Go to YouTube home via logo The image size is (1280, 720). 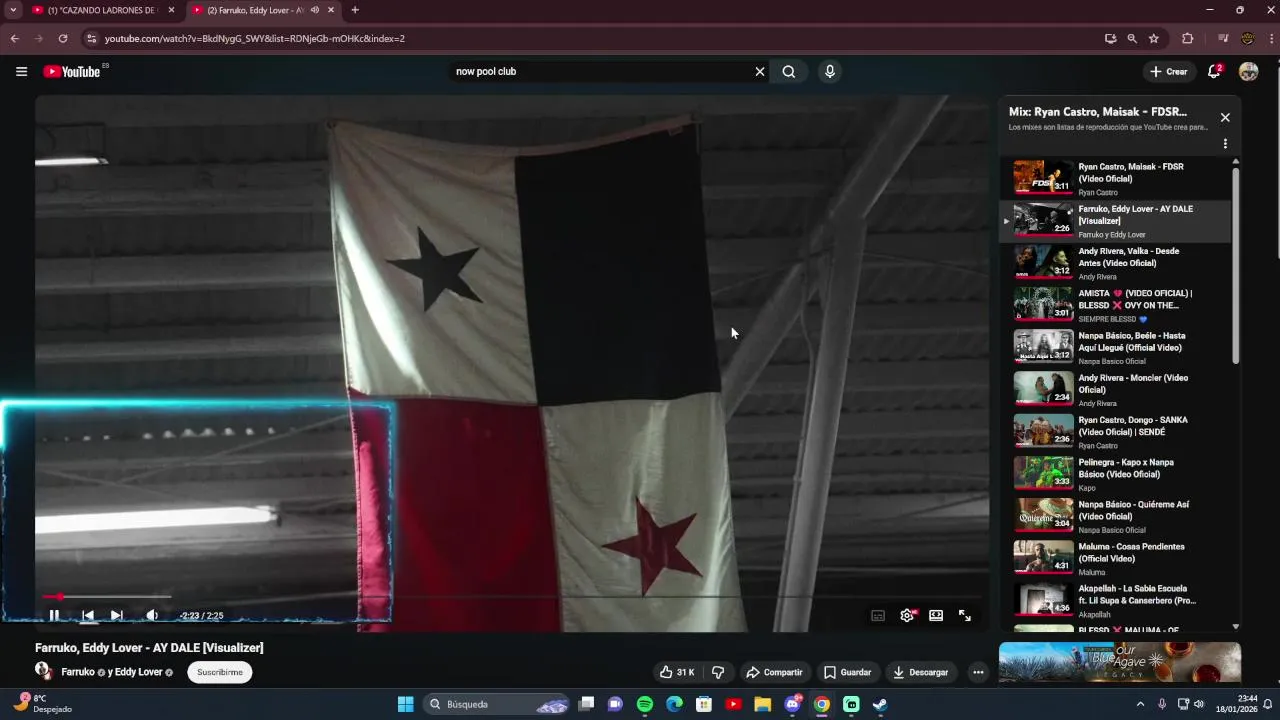point(72,71)
